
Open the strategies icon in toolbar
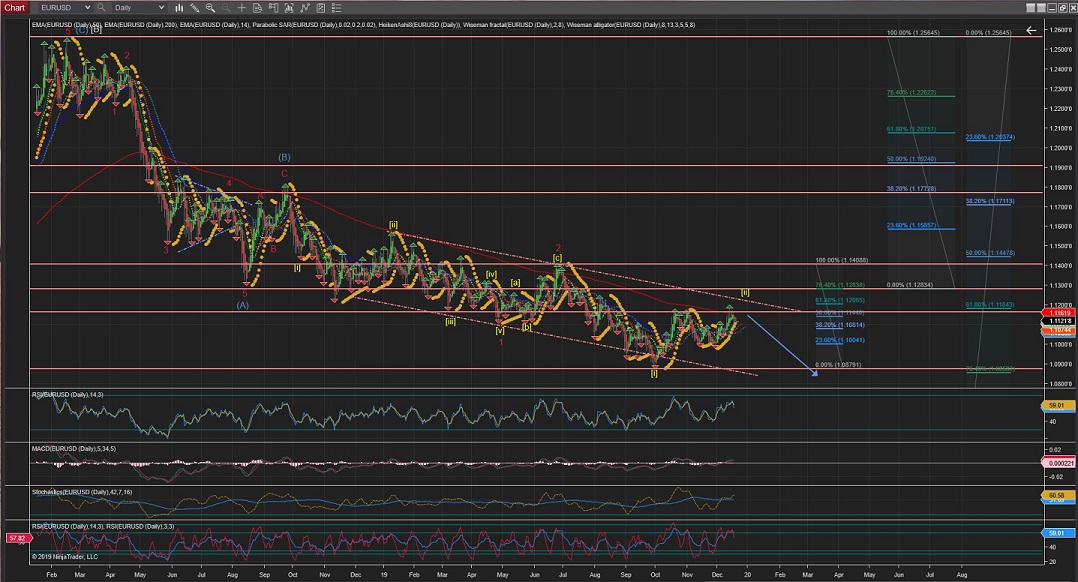[305, 7]
